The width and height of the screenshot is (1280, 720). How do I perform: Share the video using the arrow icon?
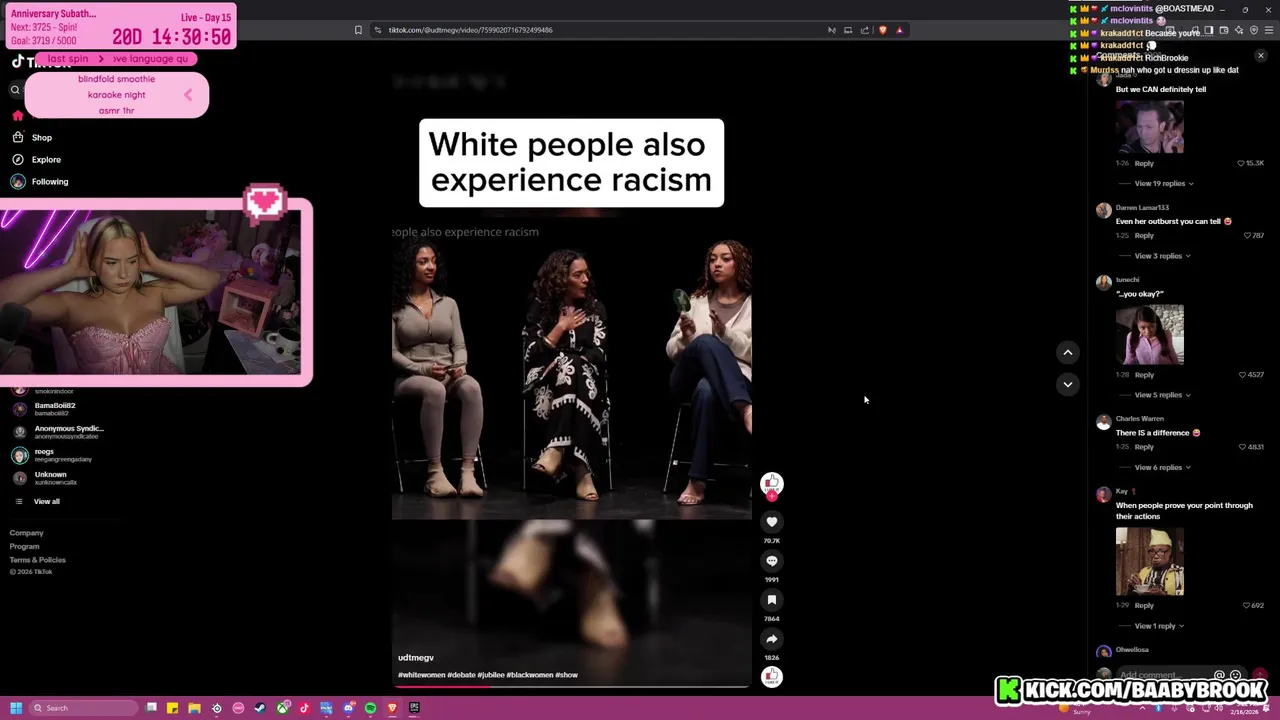771,639
